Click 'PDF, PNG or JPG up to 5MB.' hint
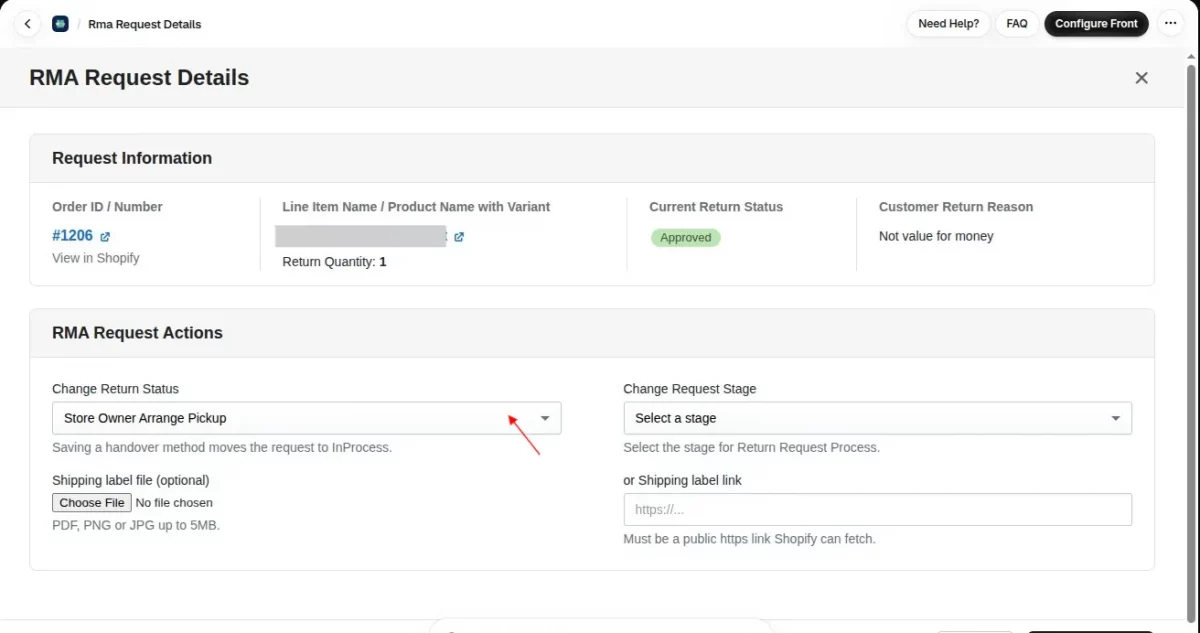Screen dimensions: 1200x633 (x=136, y=525)
